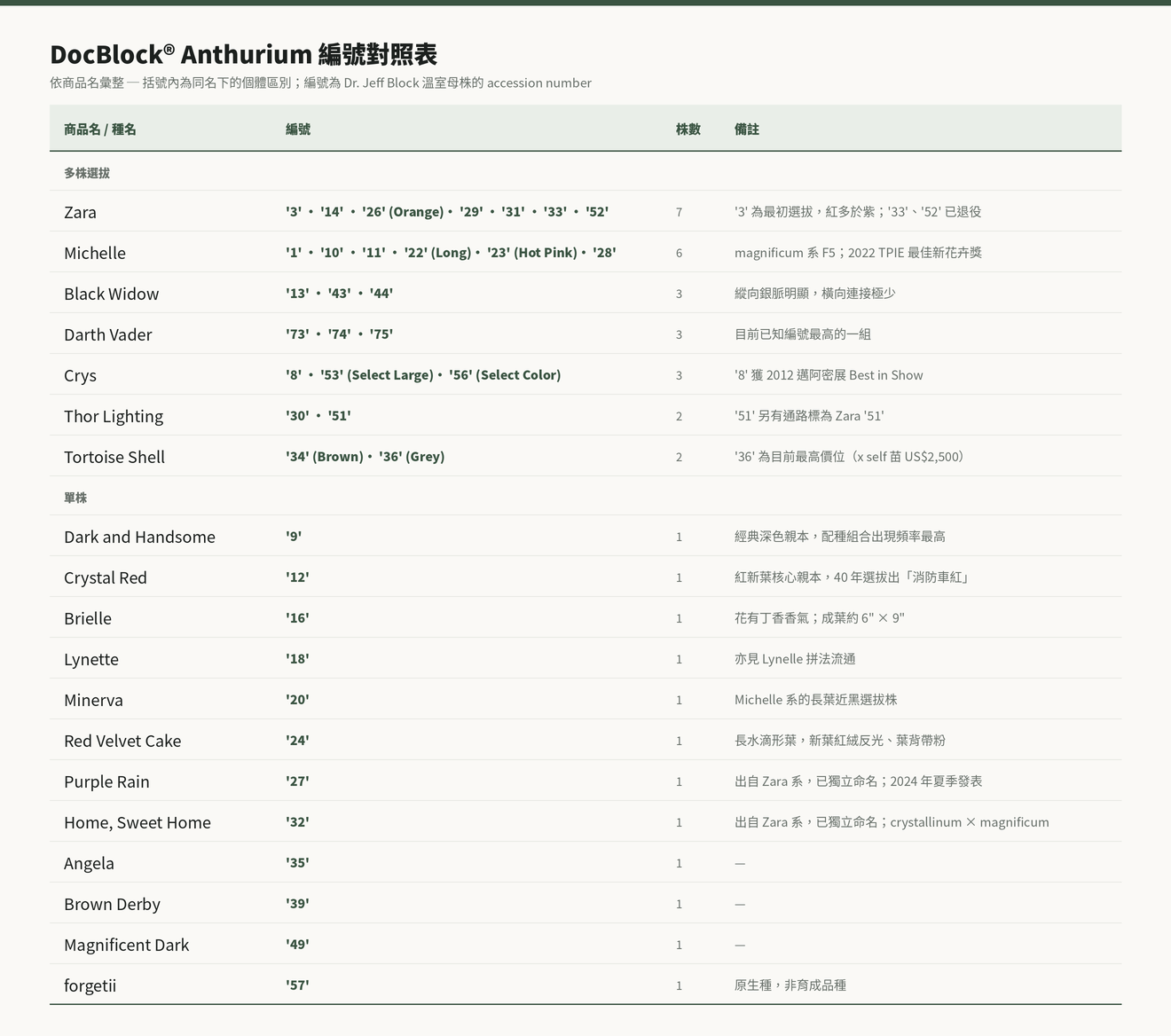Viewport: 1171px width, 1036px height.
Task: Click Black Widow numbers '13' • '43' • '44'
Action: [x=339, y=294]
